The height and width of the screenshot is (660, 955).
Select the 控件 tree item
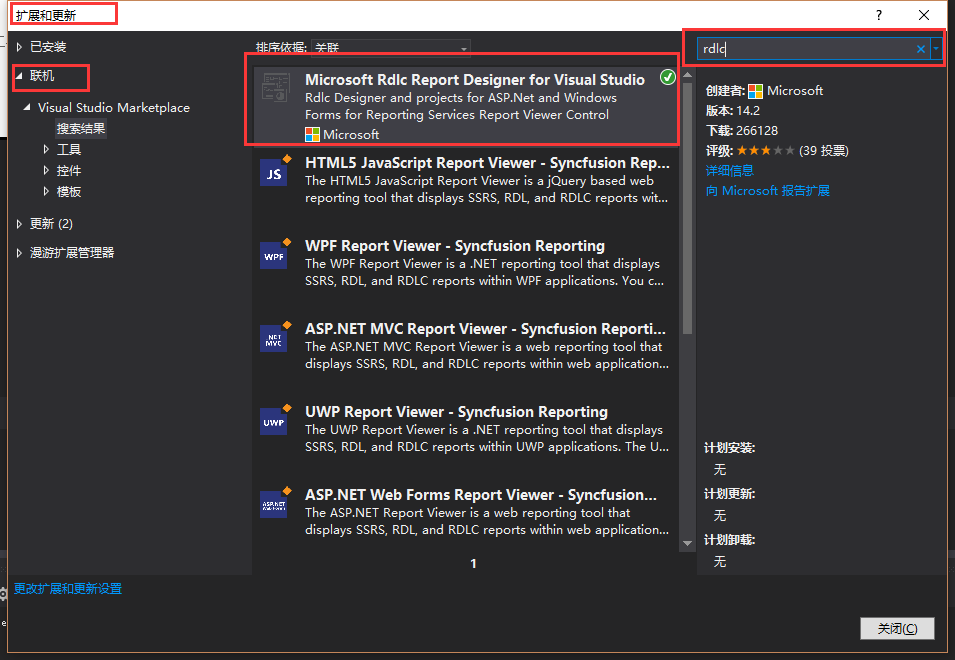tap(69, 170)
